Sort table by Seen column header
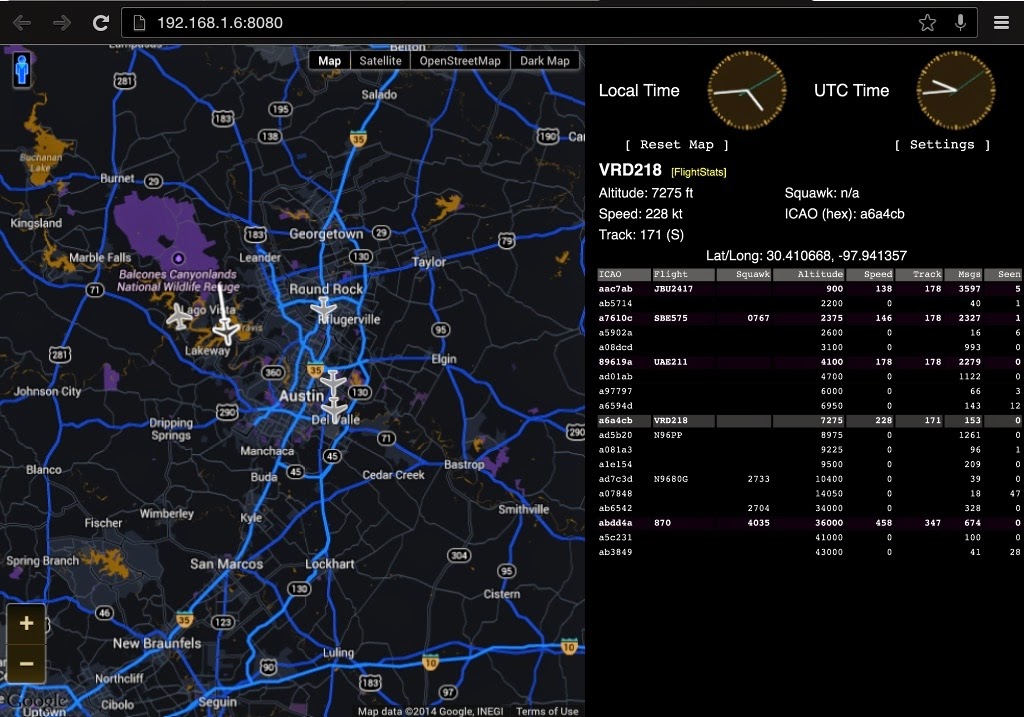 [1003, 274]
